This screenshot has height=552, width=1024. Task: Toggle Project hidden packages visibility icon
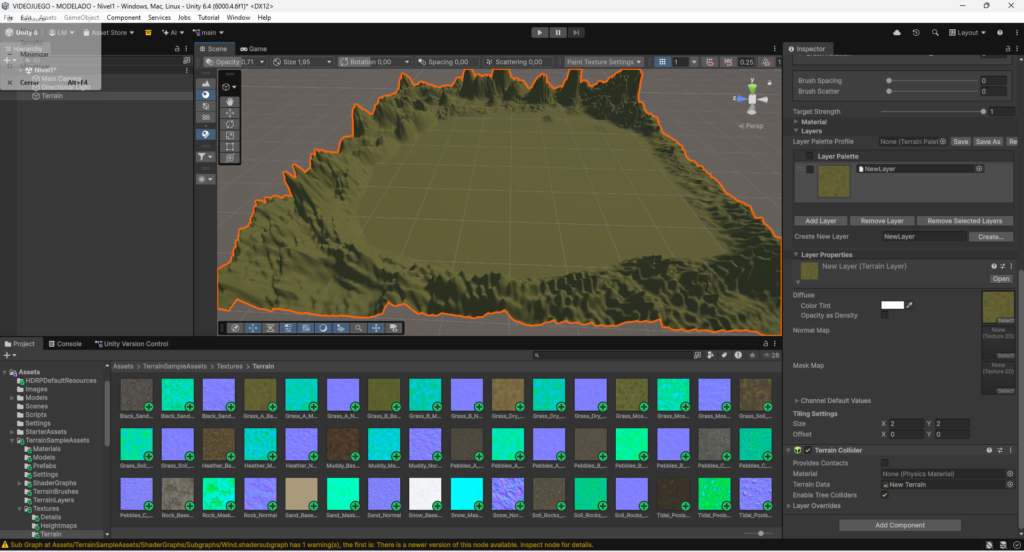pyautogui.click(x=770, y=355)
